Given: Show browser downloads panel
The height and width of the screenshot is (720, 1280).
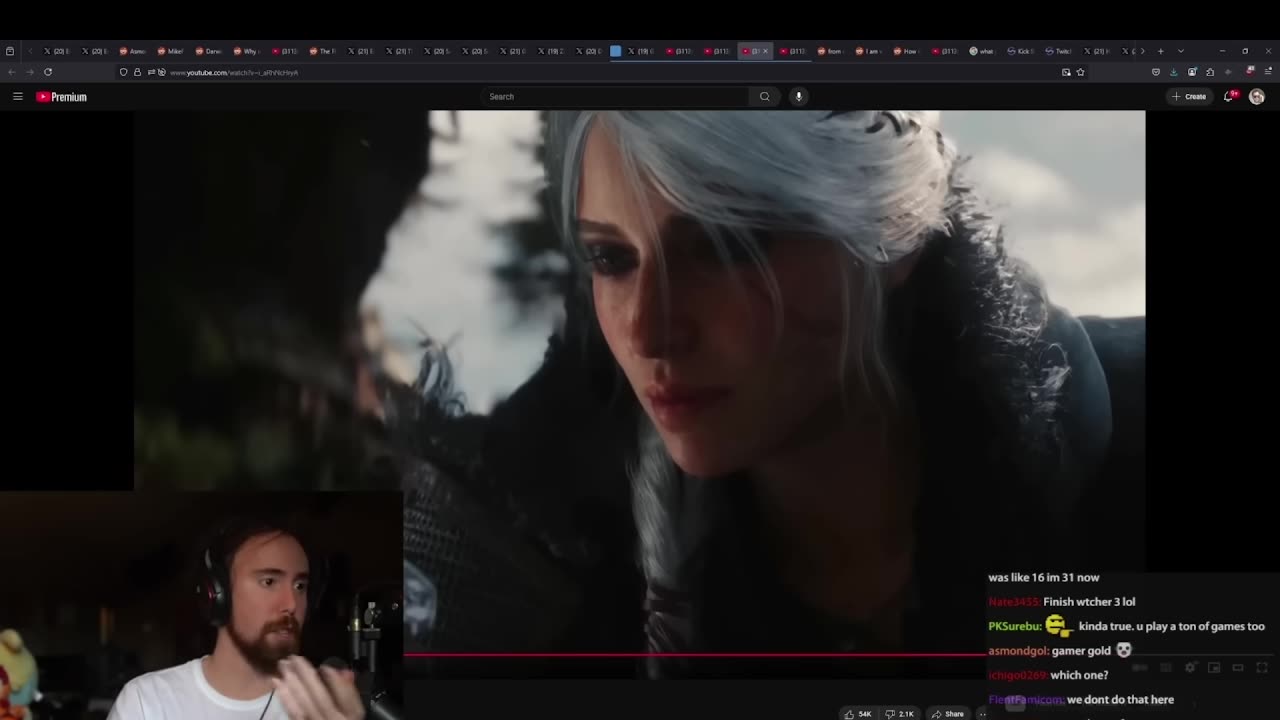Looking at the screenshot, I should pyautogui.click(x=1175, y=72).
